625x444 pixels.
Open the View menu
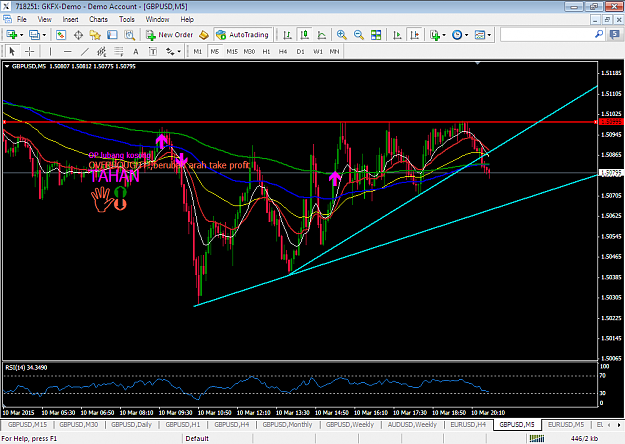pyautogui.click(x=45, y=19)
